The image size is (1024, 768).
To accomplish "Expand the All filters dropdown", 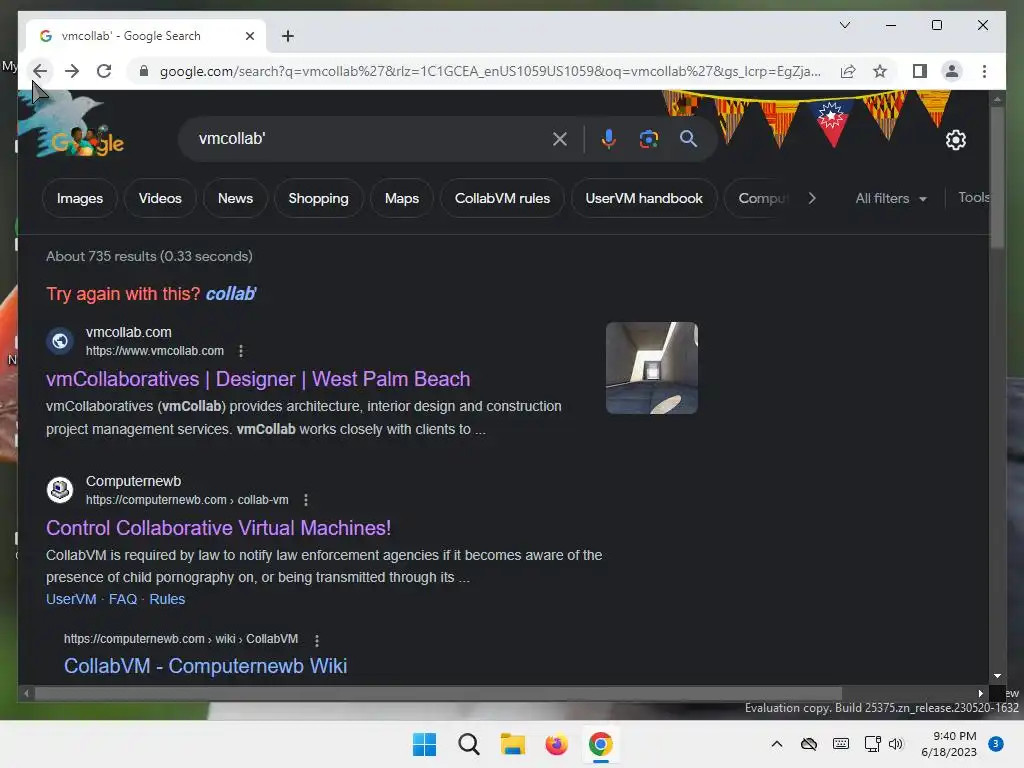I will click(891, 198).
